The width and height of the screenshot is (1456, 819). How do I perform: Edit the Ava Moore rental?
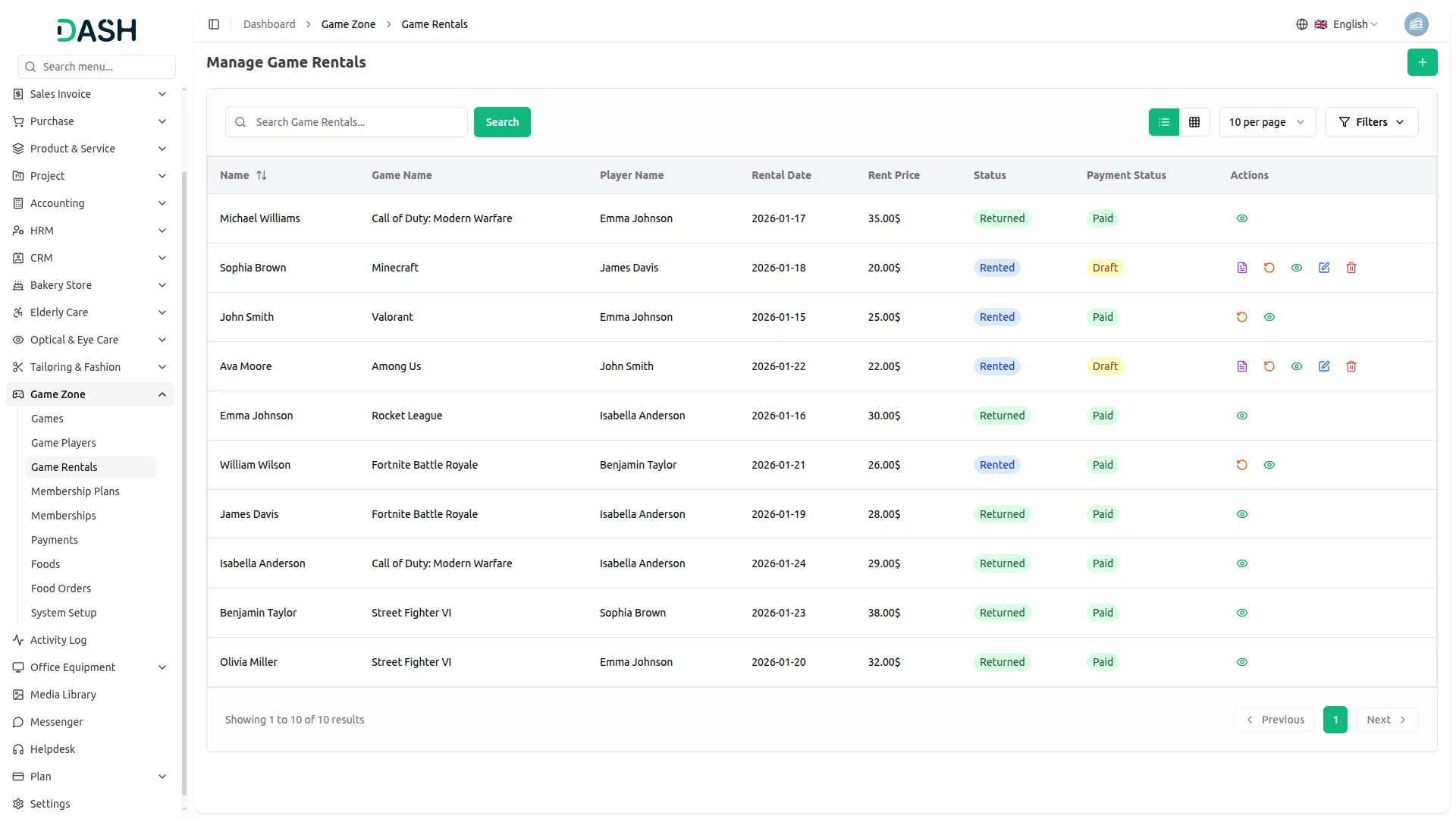point(1324,366)
